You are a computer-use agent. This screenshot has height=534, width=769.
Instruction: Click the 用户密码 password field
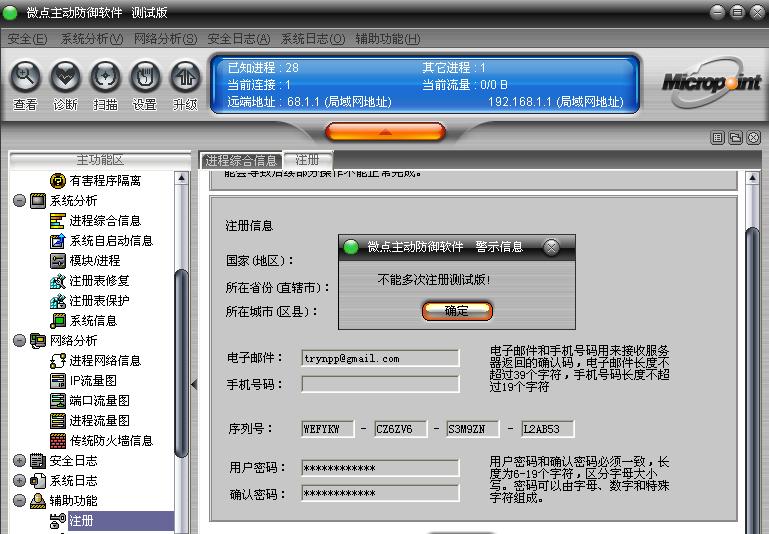tap(381, 468)
